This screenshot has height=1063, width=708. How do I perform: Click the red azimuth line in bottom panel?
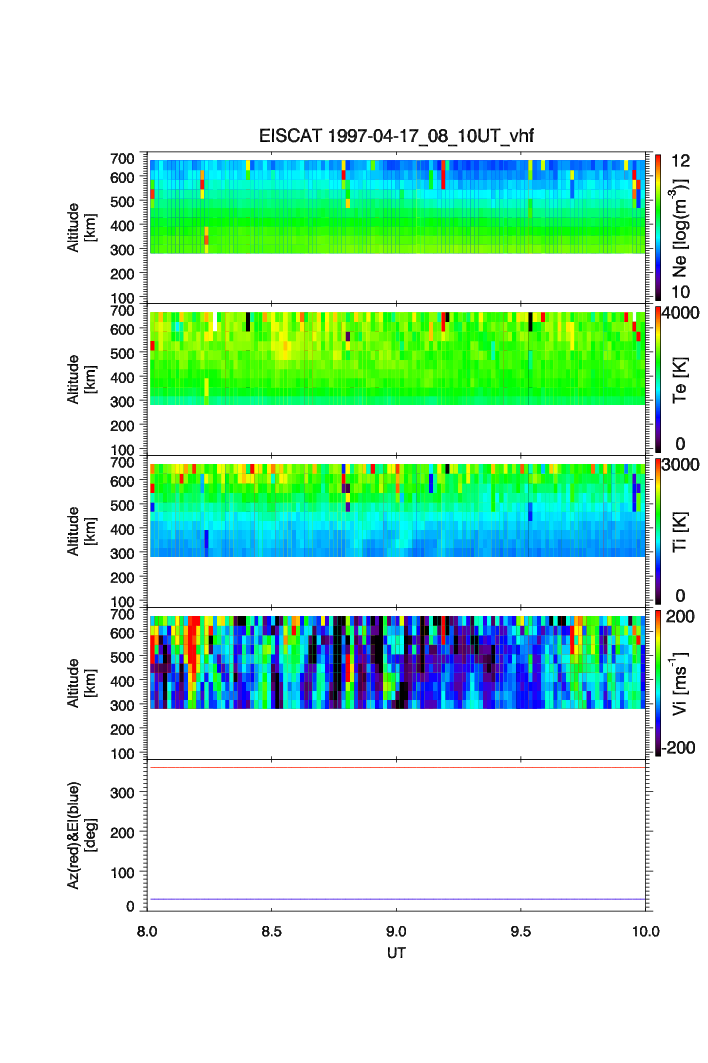tap(396, 767)
